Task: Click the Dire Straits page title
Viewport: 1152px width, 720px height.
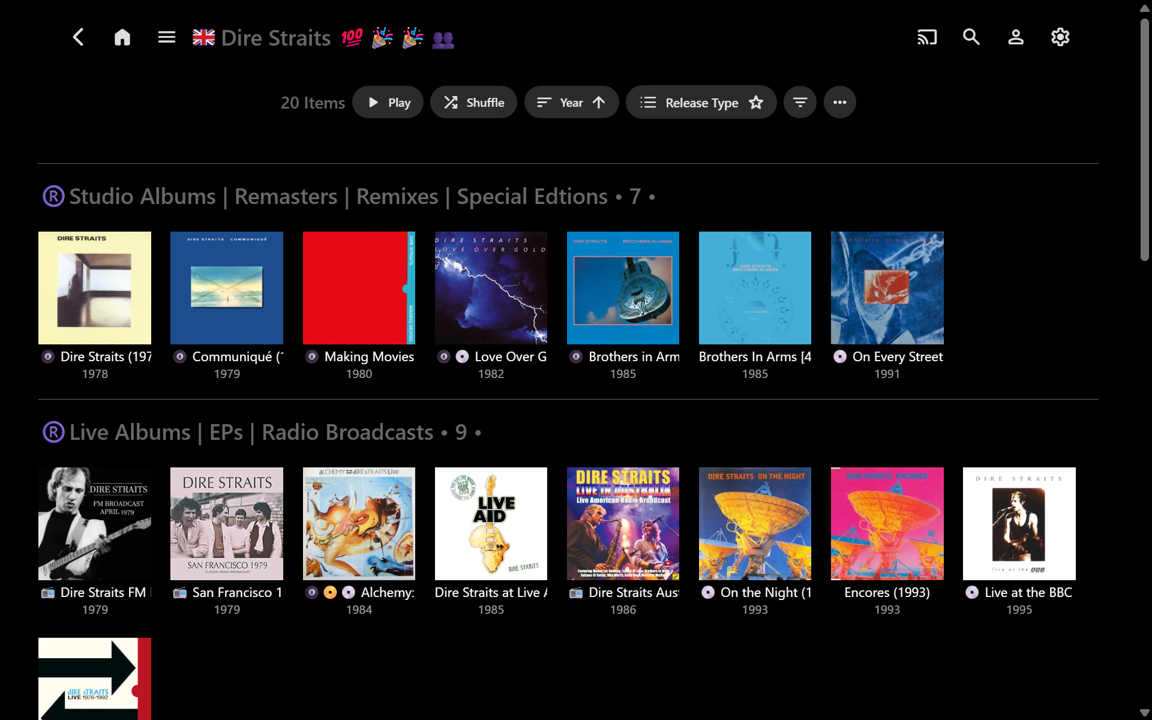Action: [276, 37]
